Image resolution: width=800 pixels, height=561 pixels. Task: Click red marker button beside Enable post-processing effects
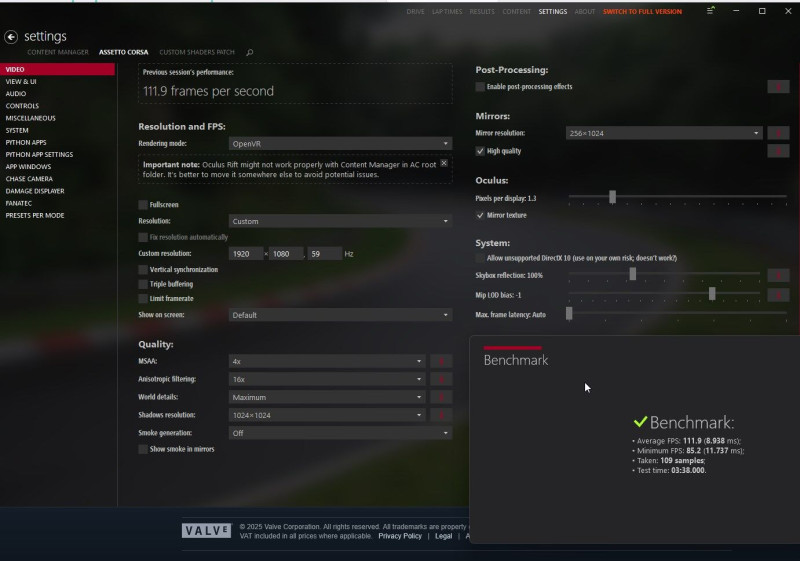pos(778,87)
